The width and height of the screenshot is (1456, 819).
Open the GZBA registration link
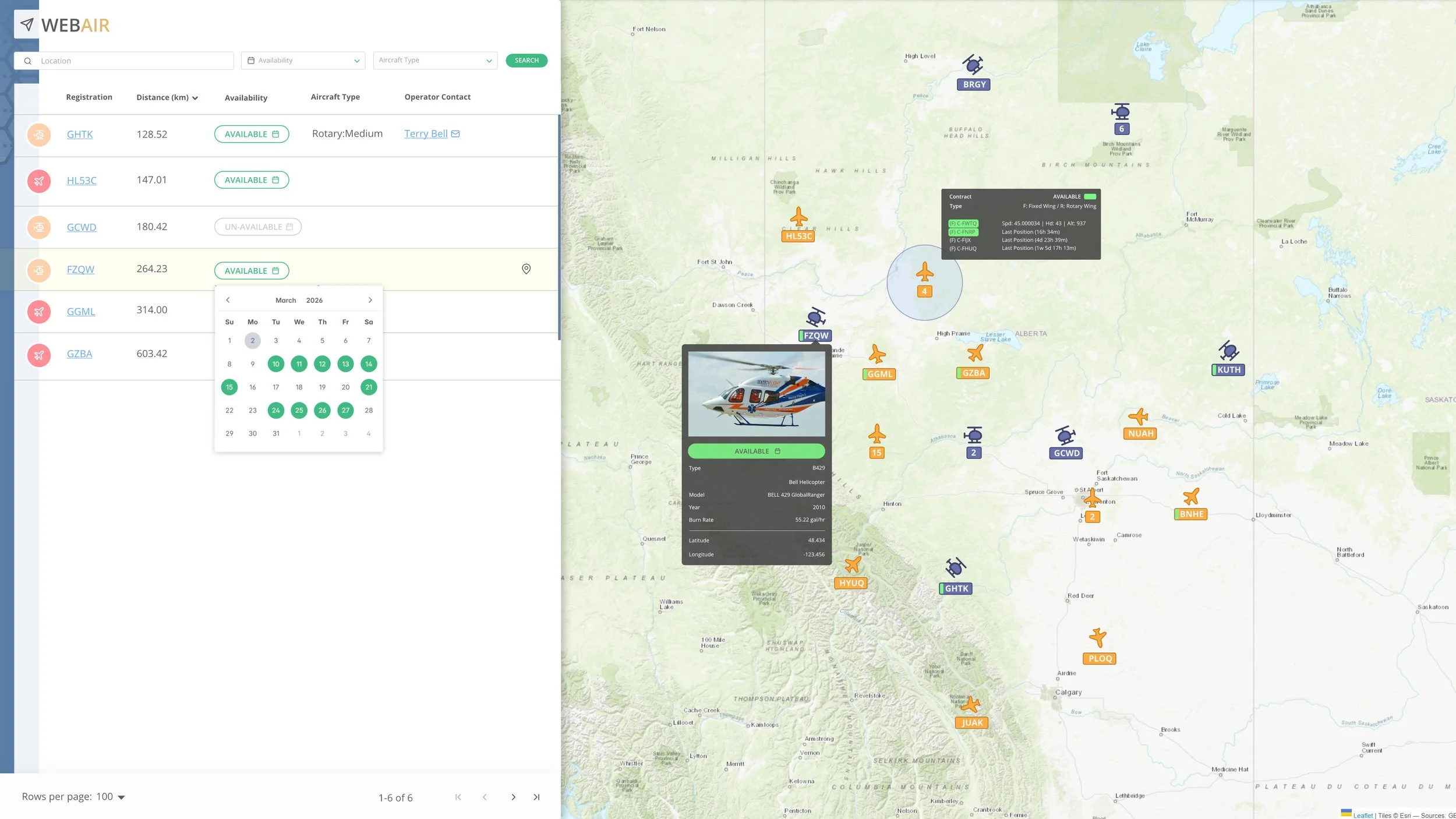(79, 354)
